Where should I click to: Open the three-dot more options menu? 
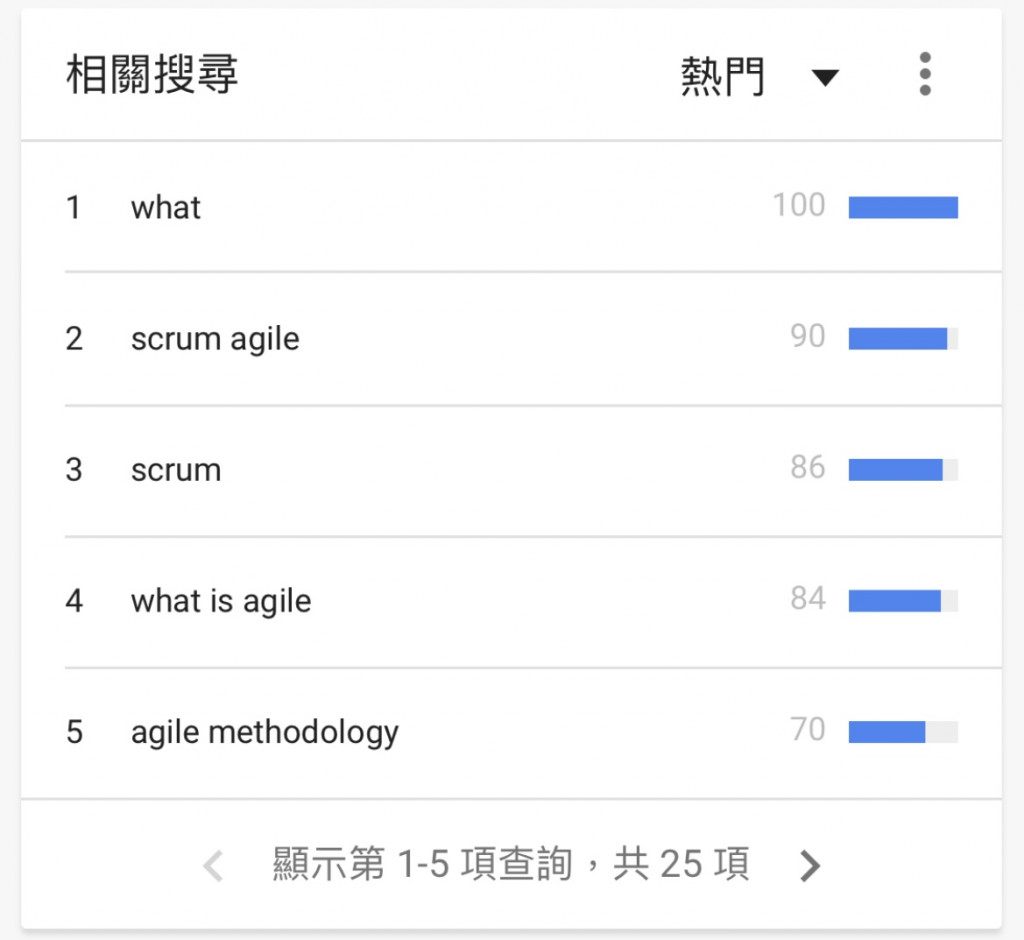click(925, 74)
